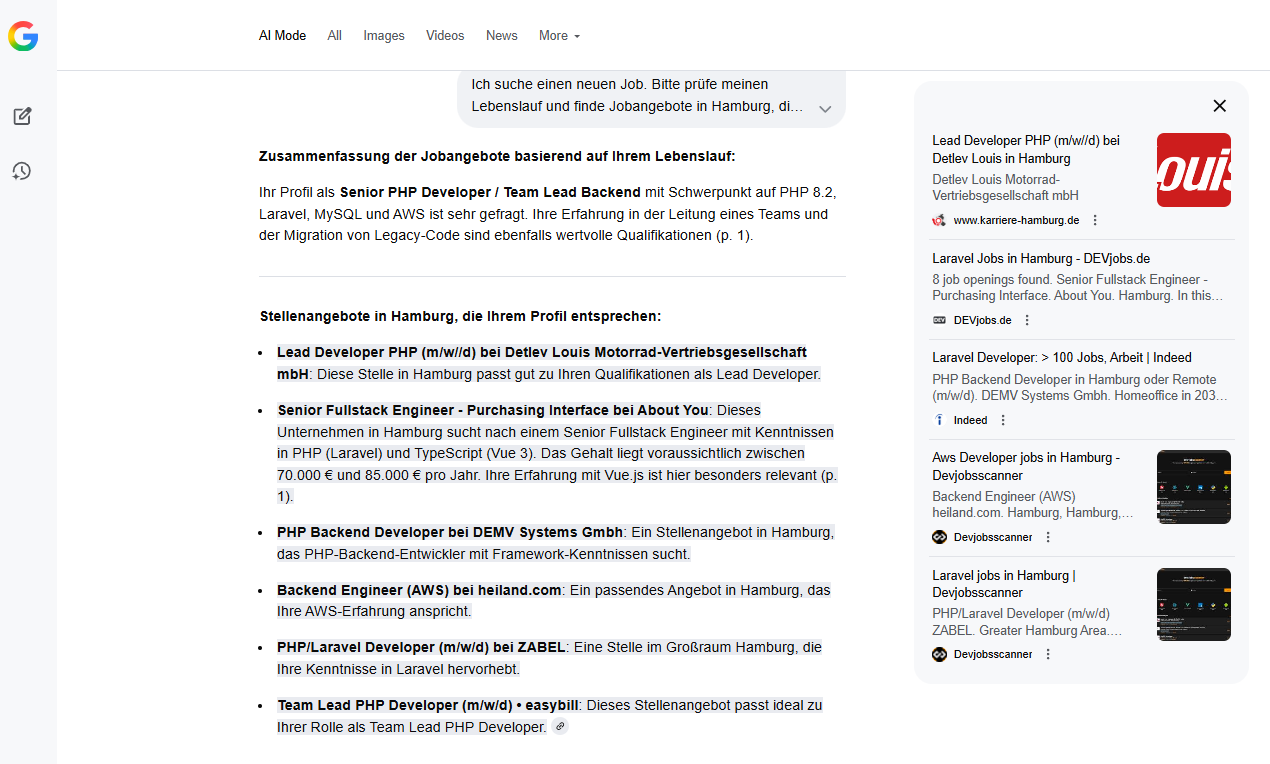Image resolution: width=1270 pixels, height=764 pixels.
Task: Open options for Aws Developer Devjobsscanner source
Action: [1048, 537]
